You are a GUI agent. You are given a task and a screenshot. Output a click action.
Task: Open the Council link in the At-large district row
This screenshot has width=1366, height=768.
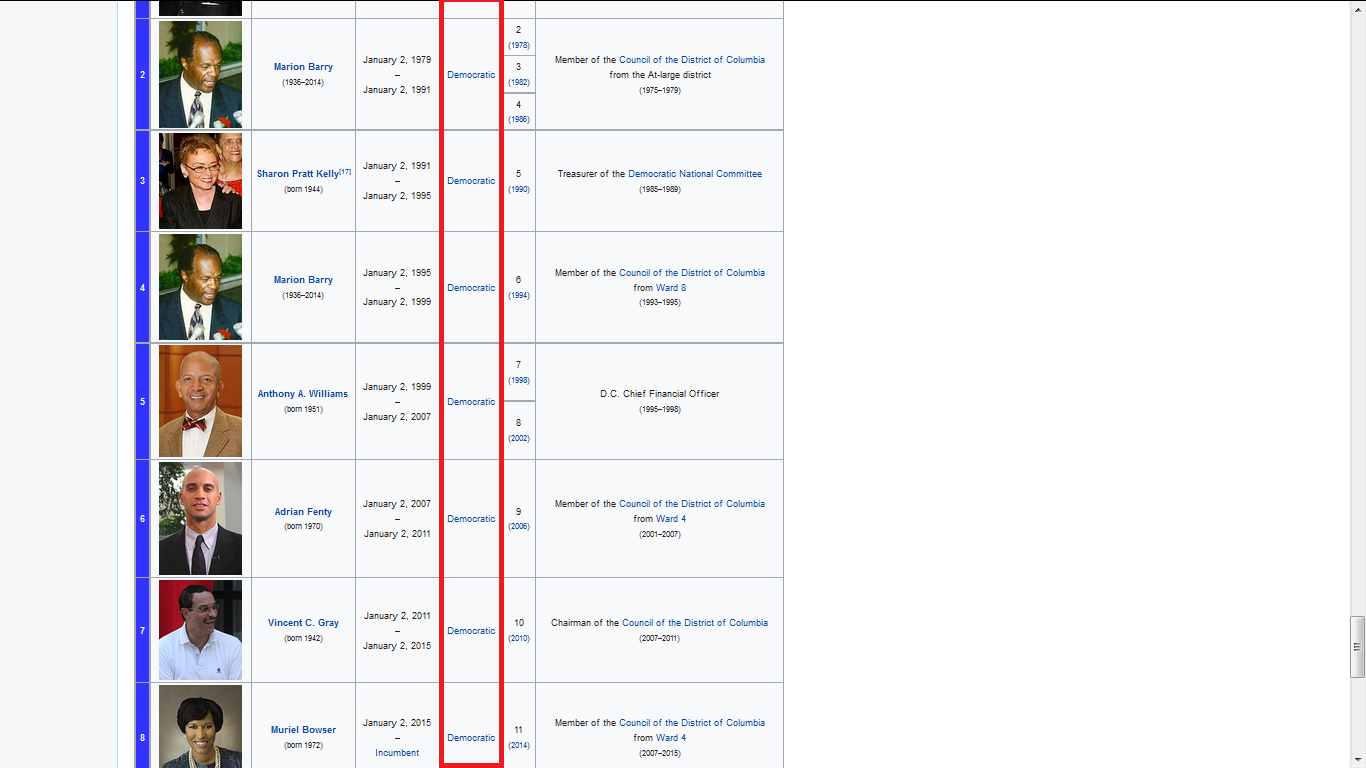click(692, 60)
